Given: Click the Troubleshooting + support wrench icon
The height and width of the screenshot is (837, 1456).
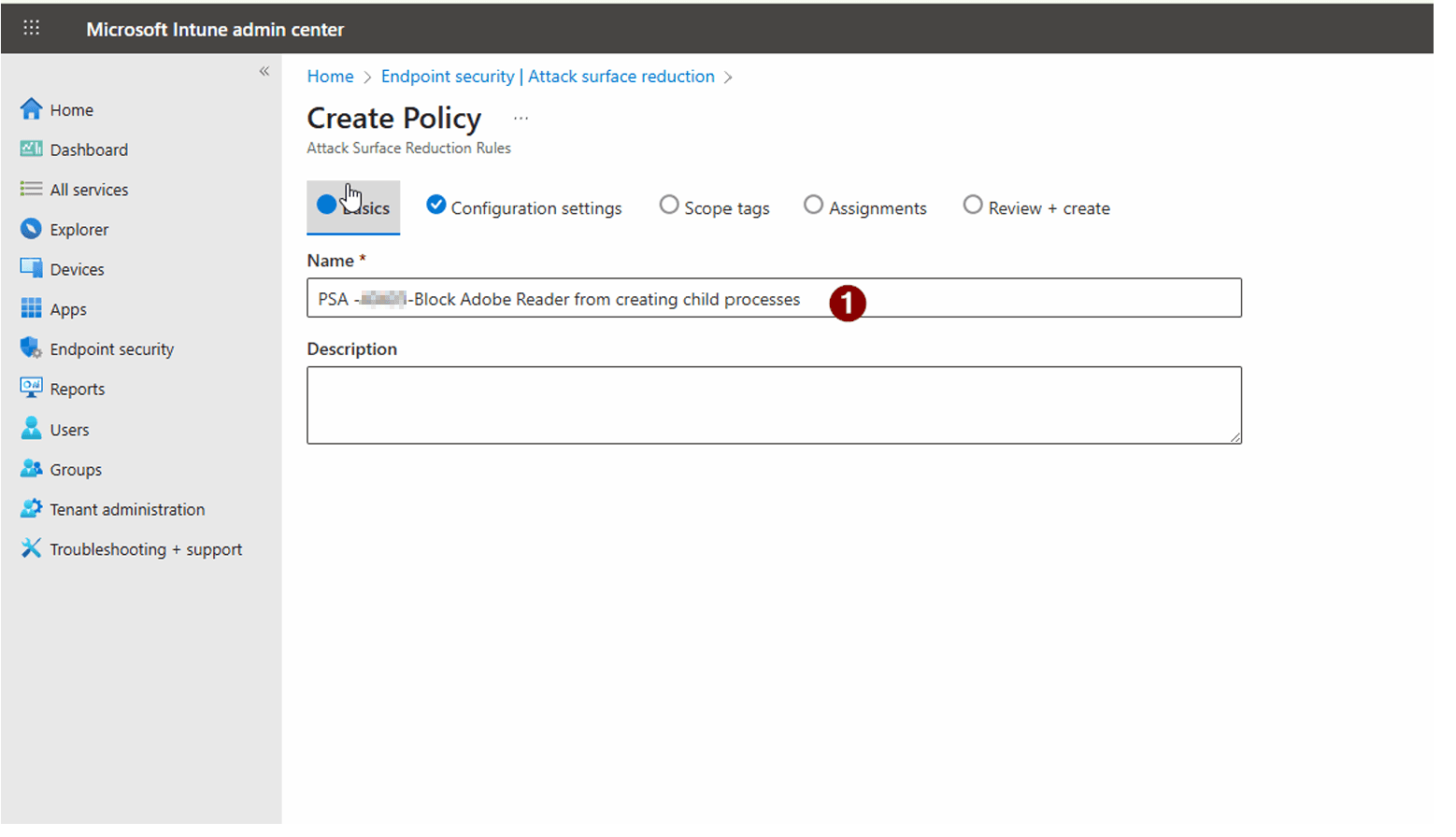Looking at the screenshot, I should tap(31, 548).
